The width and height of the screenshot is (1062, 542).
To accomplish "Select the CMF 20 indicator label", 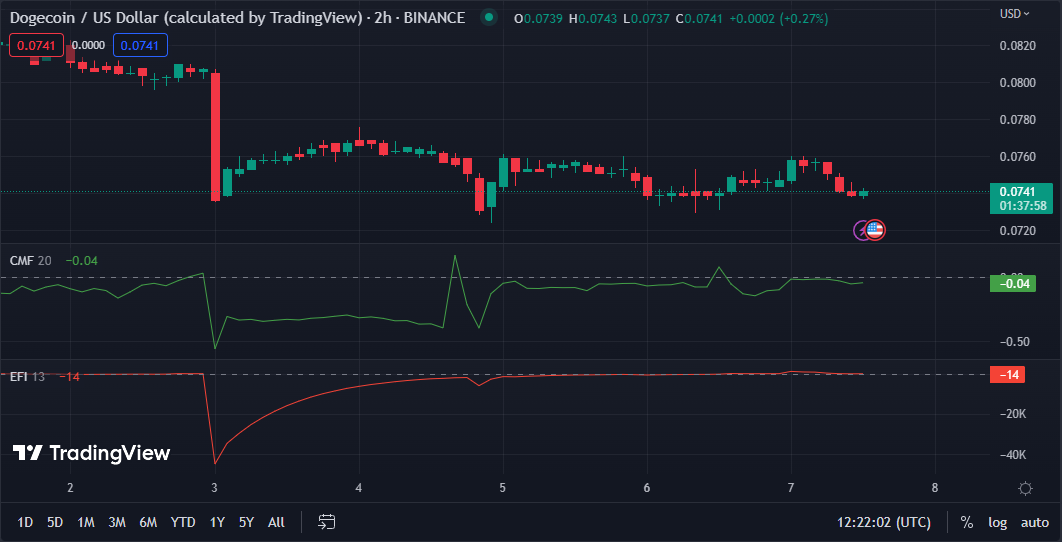I will click(x=30, y=261).
